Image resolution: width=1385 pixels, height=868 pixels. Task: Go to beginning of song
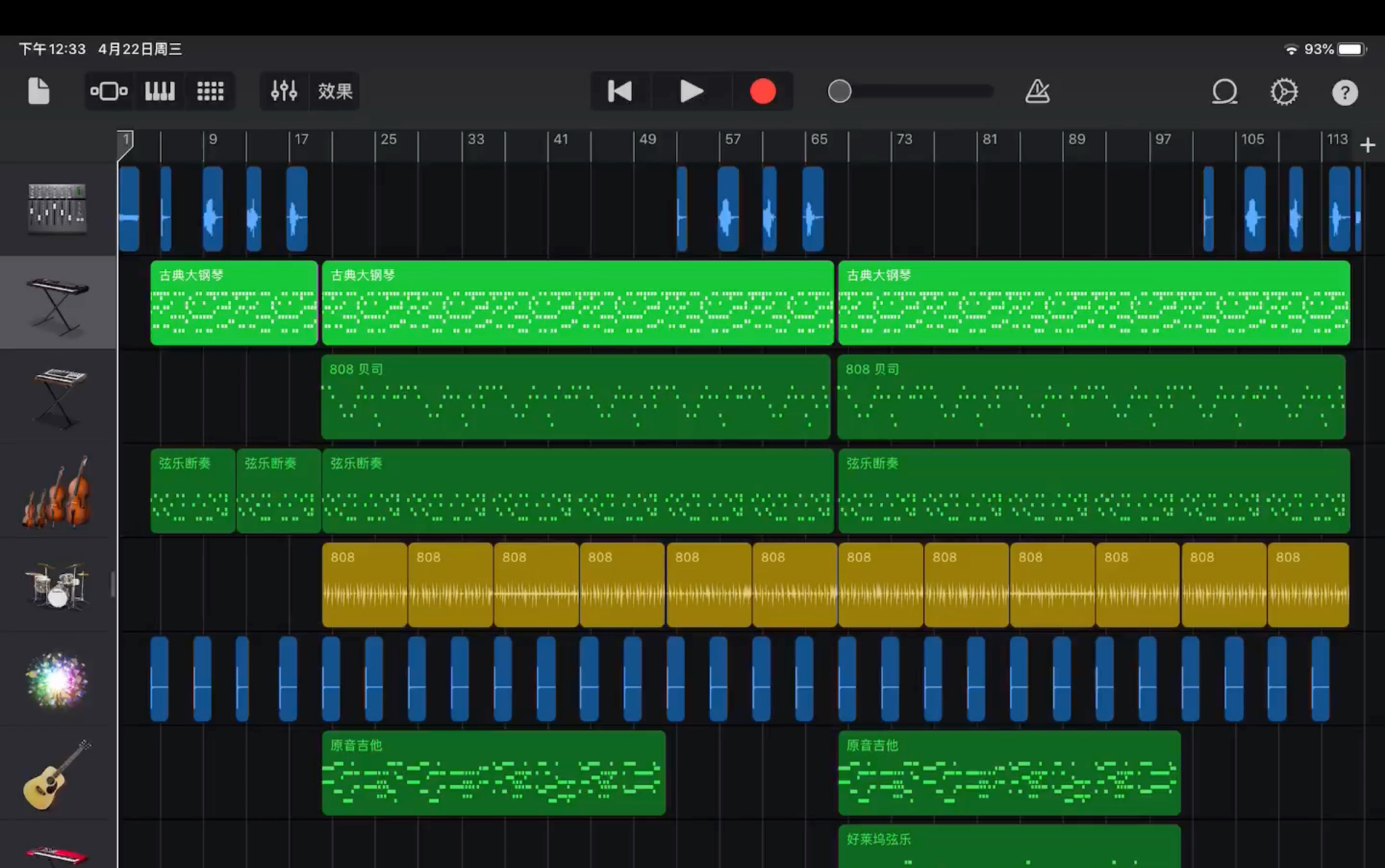620,91
